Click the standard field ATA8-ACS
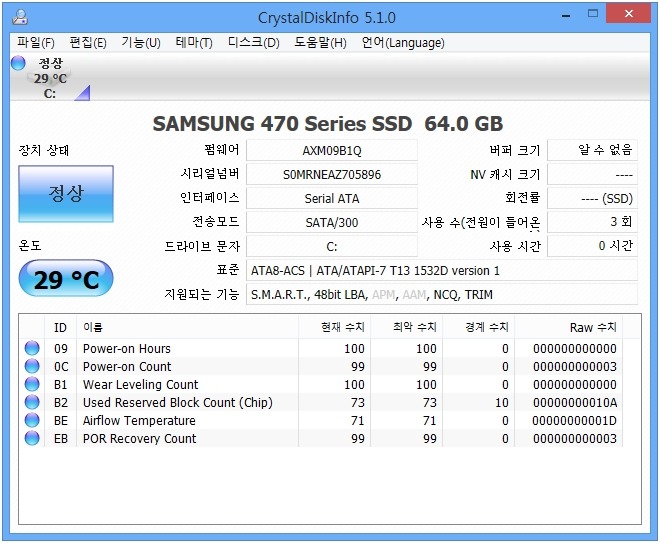 coord(442,270)
